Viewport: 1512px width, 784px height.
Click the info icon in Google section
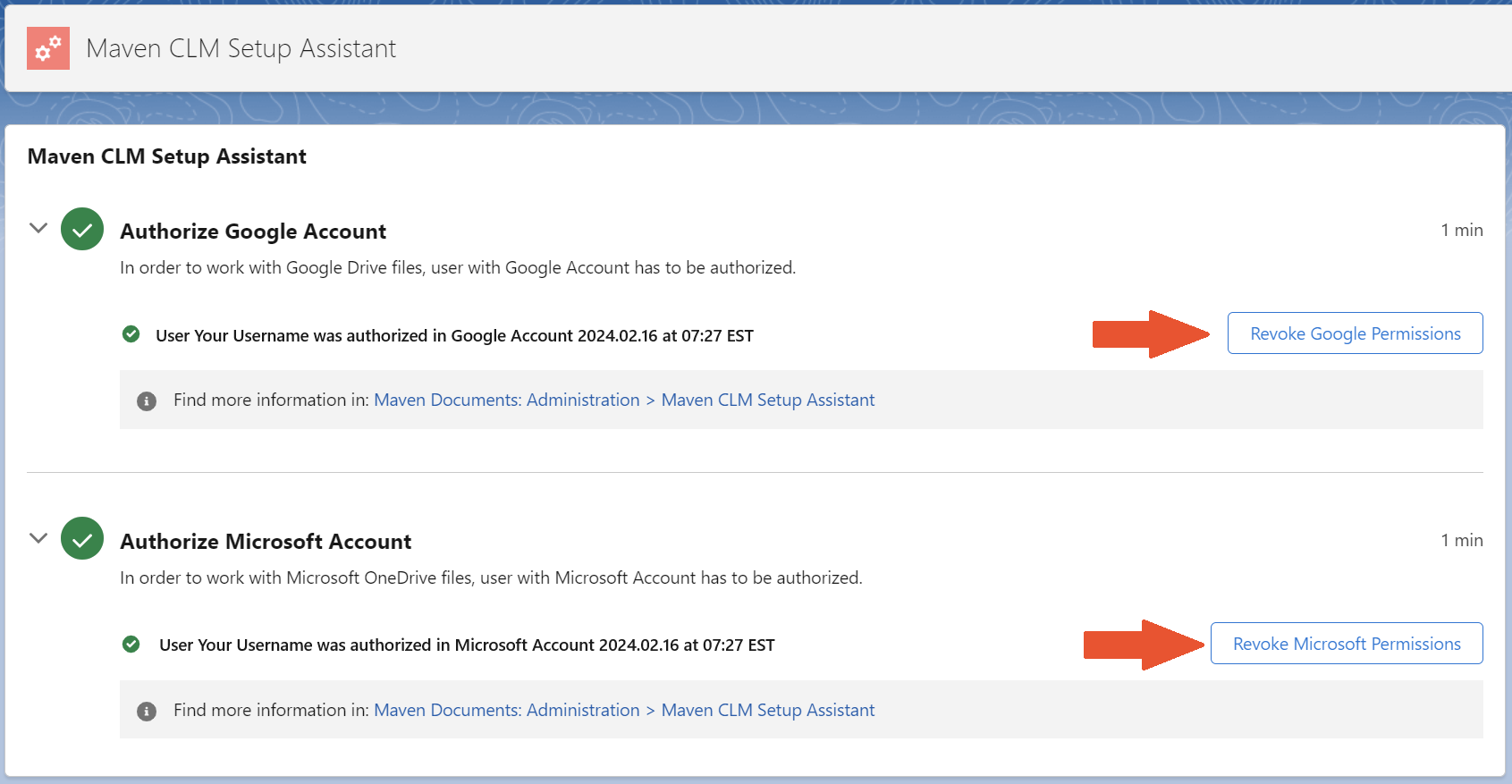(147, 401)
